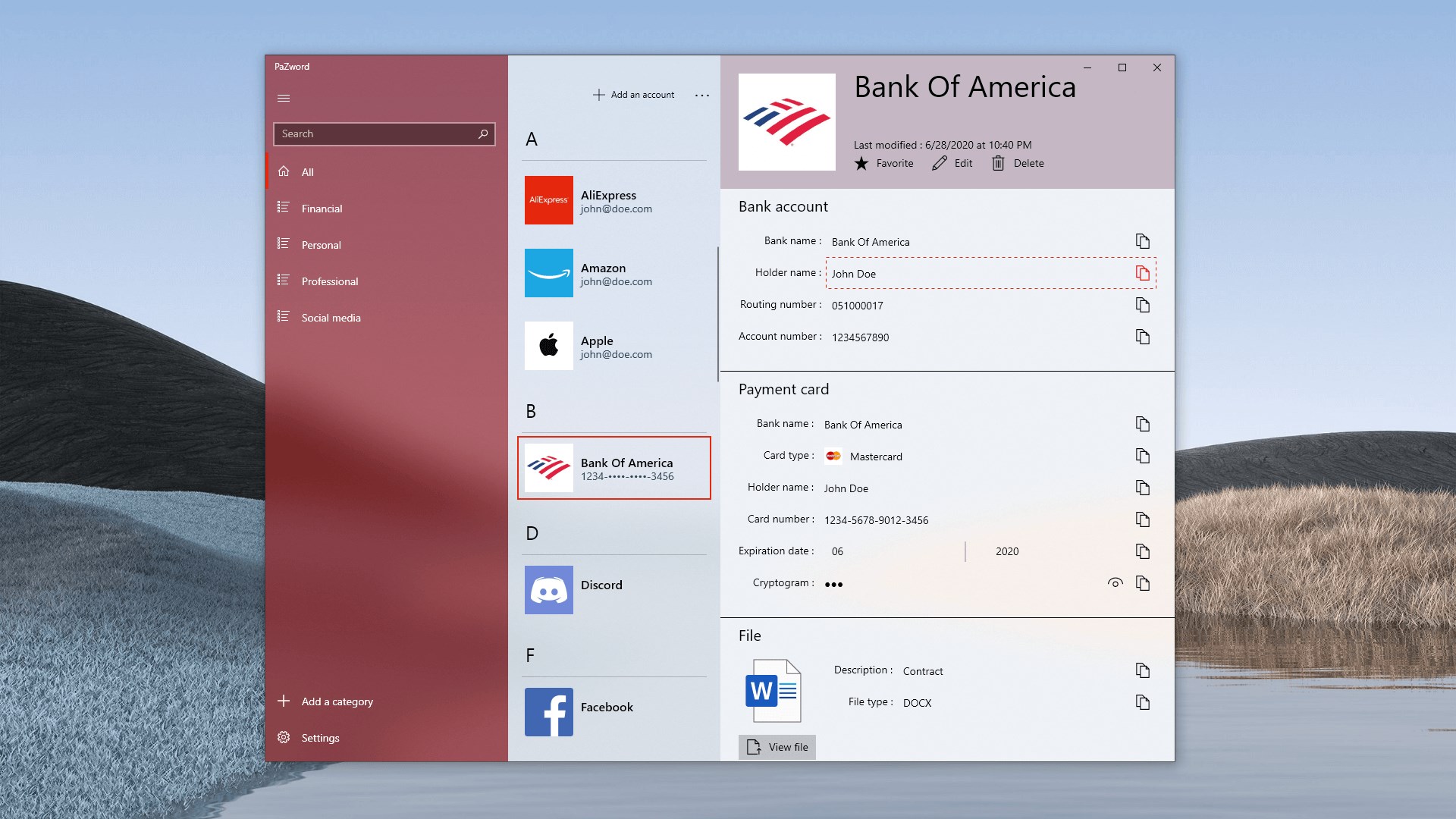Copy the routing number value
The width and height of the screenshot is (1456, 819).
click(x=1142, y=305)
